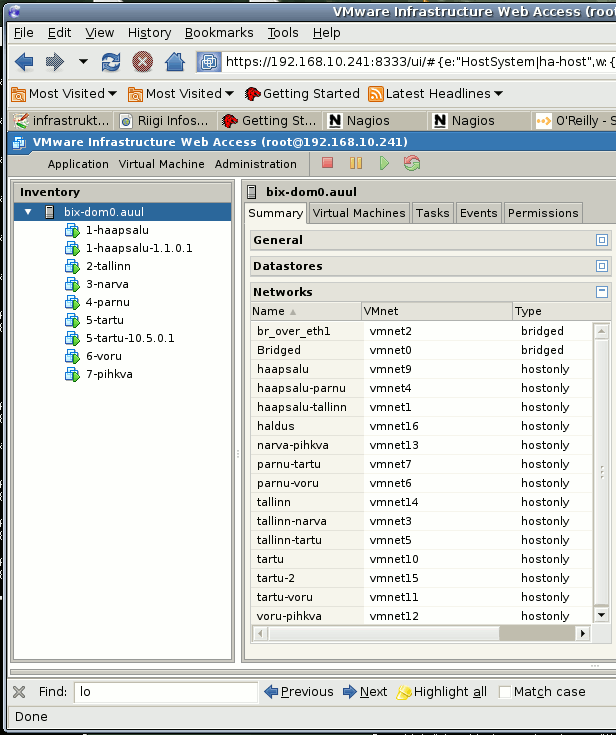This screenshot has width=616, height=735.
Task: Stop loading the page
Action: [143, 61]
